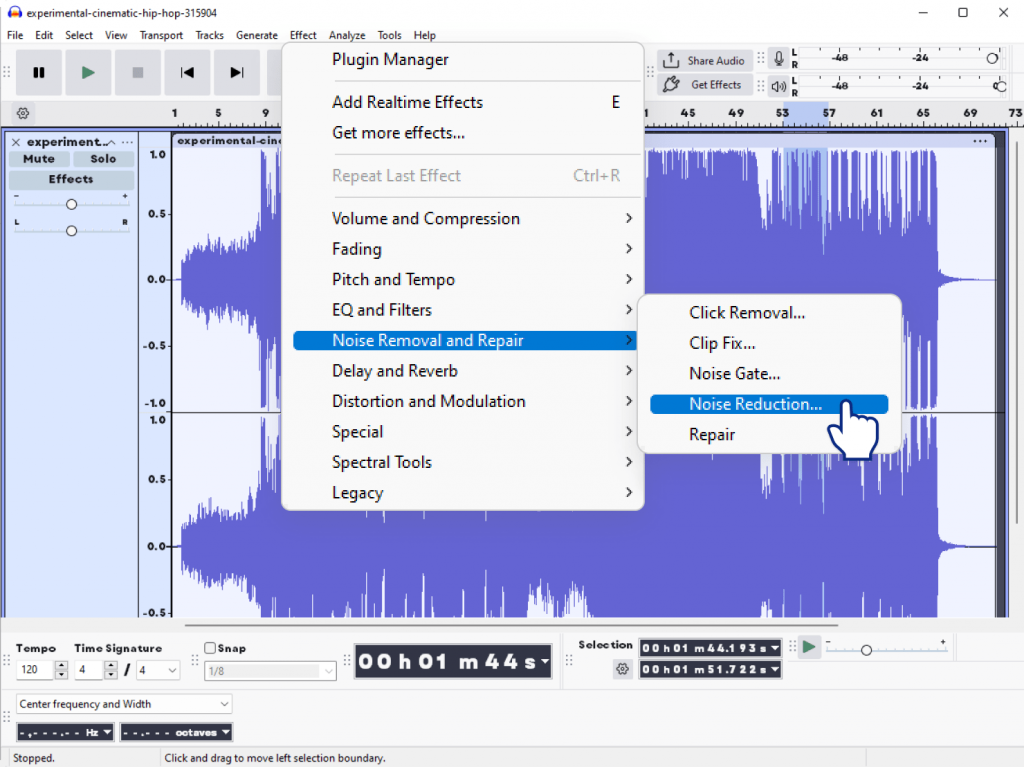Skip to start of the track
Screen dimensions: 1024x767
click(x=187, y=72)
